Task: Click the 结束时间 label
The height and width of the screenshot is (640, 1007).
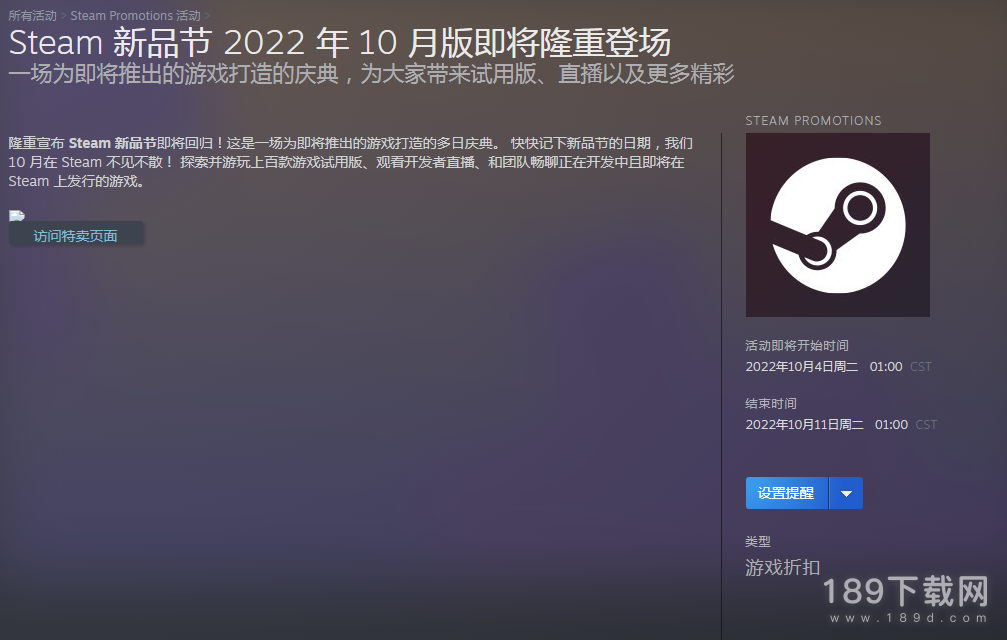Action: (x=771, y=403)
